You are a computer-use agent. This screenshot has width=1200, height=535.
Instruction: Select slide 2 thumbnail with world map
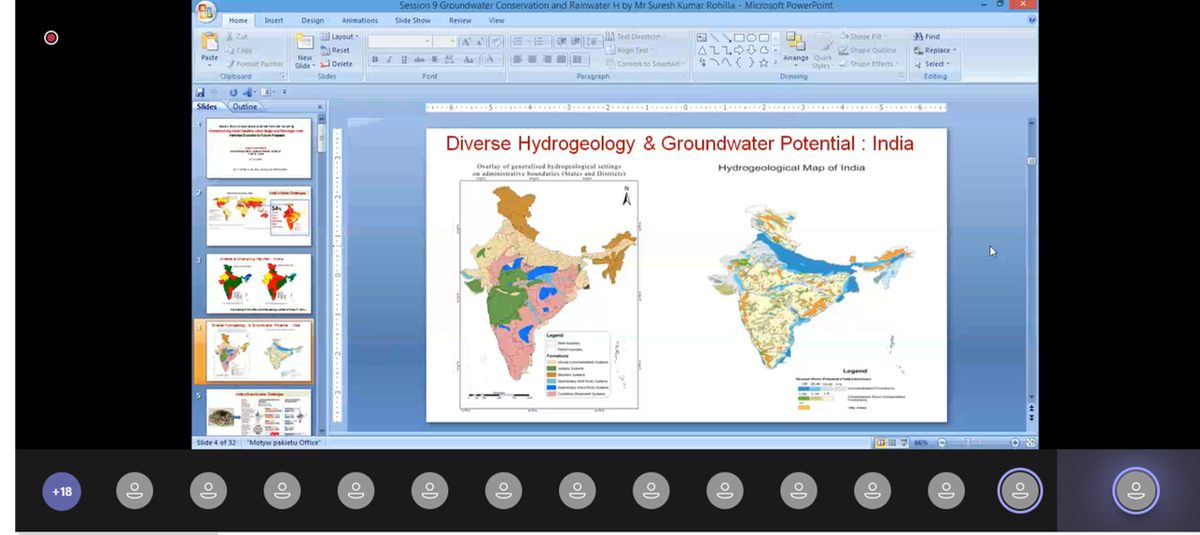coord(259,216)
